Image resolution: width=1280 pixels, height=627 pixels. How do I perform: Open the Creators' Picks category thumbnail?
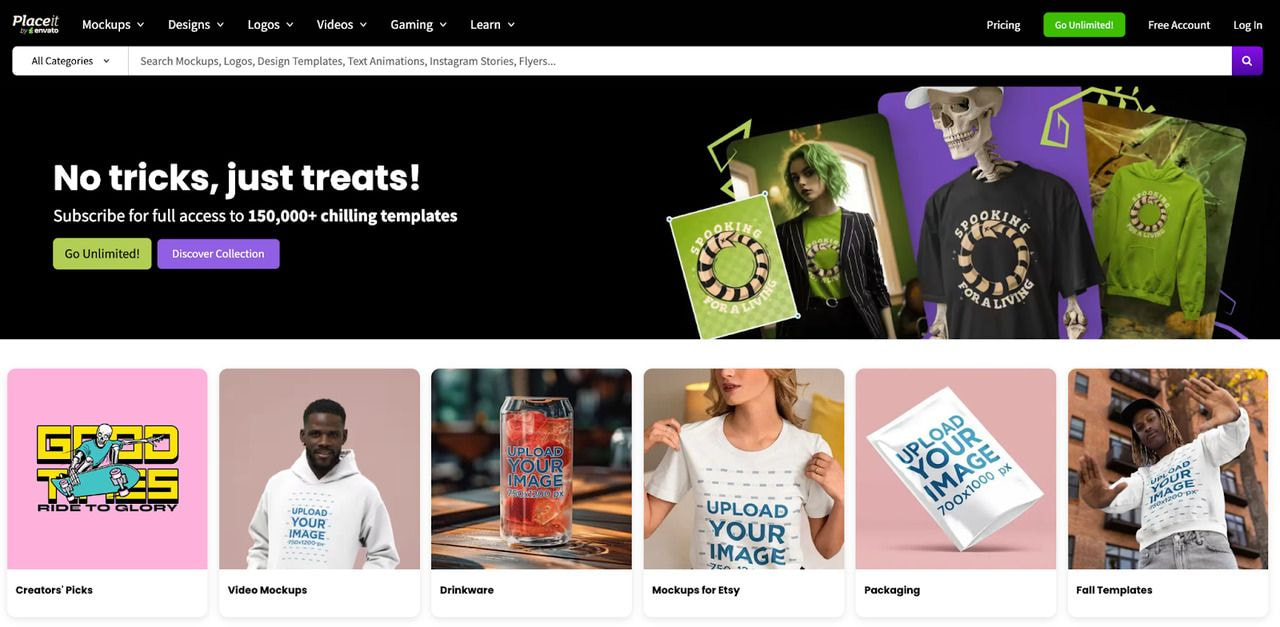point(107,469)
